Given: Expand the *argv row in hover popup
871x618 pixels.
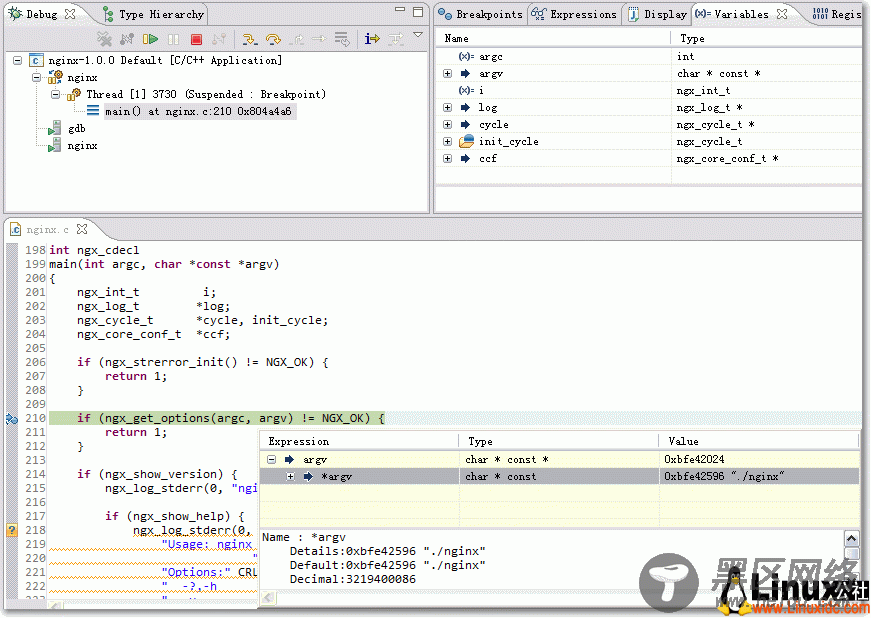Looking at the screenshot, I should [x=291, y=476].
